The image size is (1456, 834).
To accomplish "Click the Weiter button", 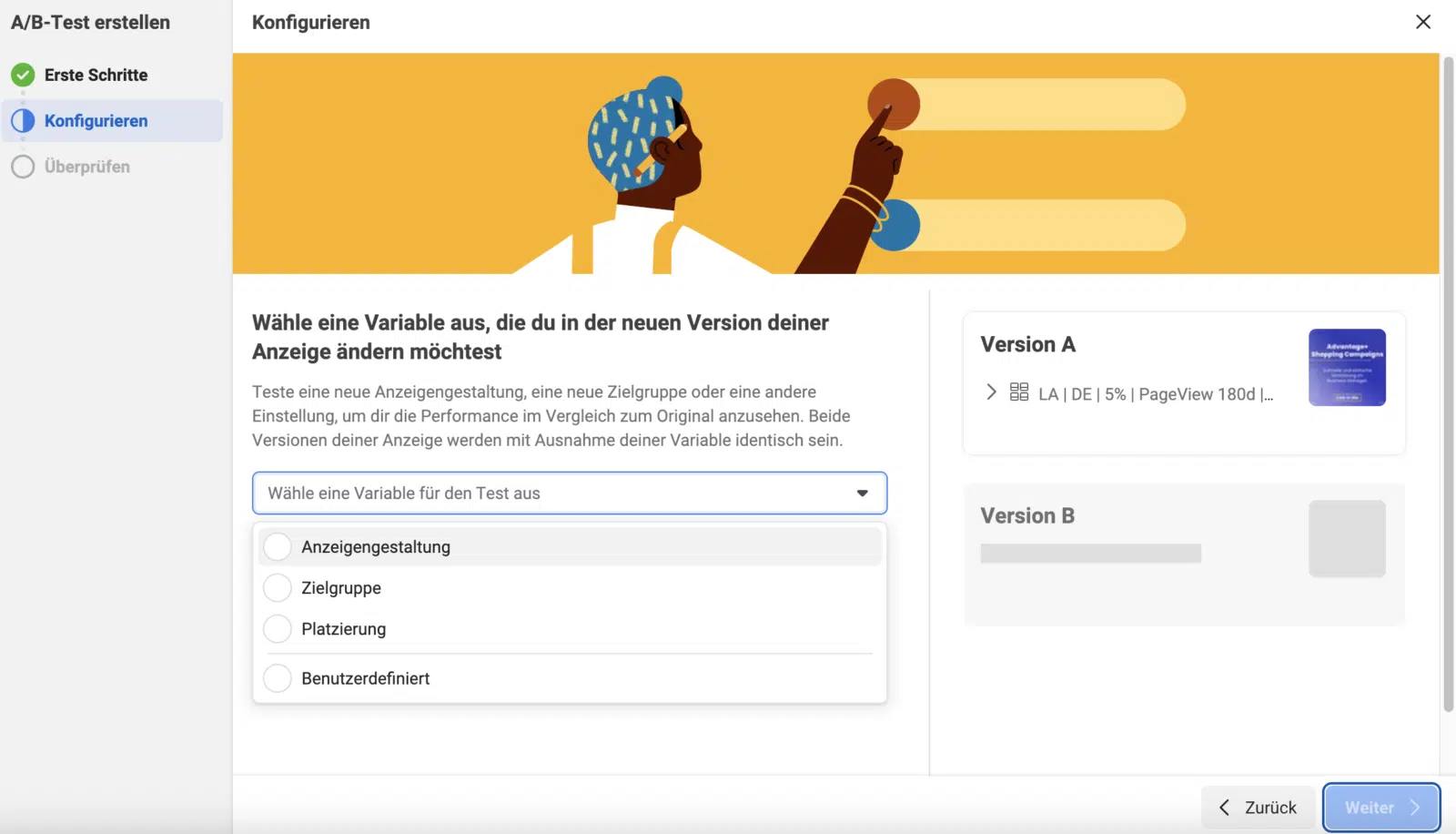I will point(1380,808).
